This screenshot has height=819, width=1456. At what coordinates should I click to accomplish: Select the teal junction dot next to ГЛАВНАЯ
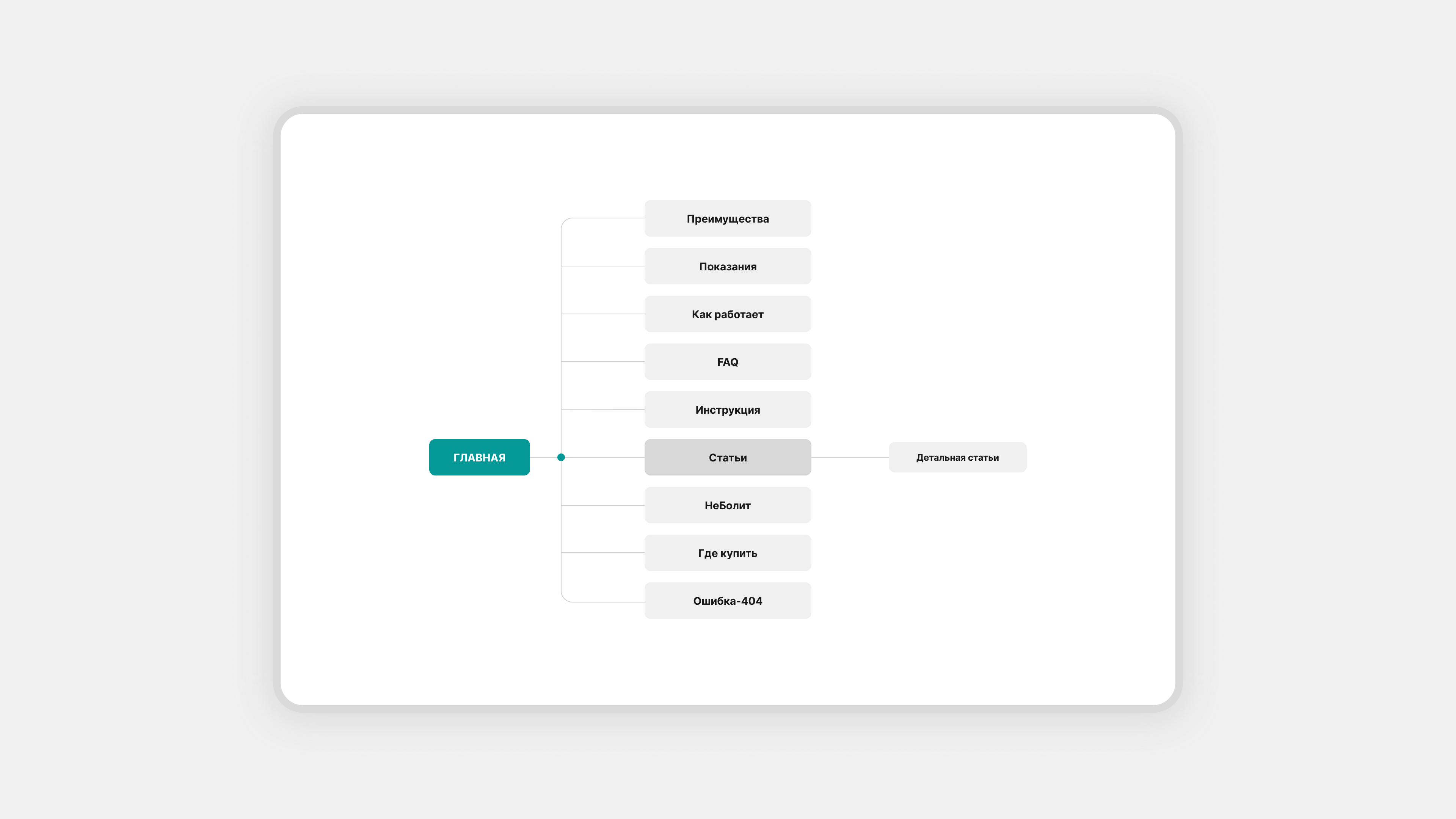pos(561,457)
